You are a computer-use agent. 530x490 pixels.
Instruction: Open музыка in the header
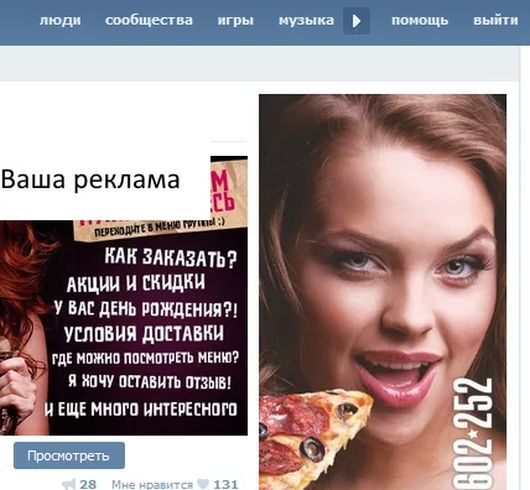tap(306, 21)
